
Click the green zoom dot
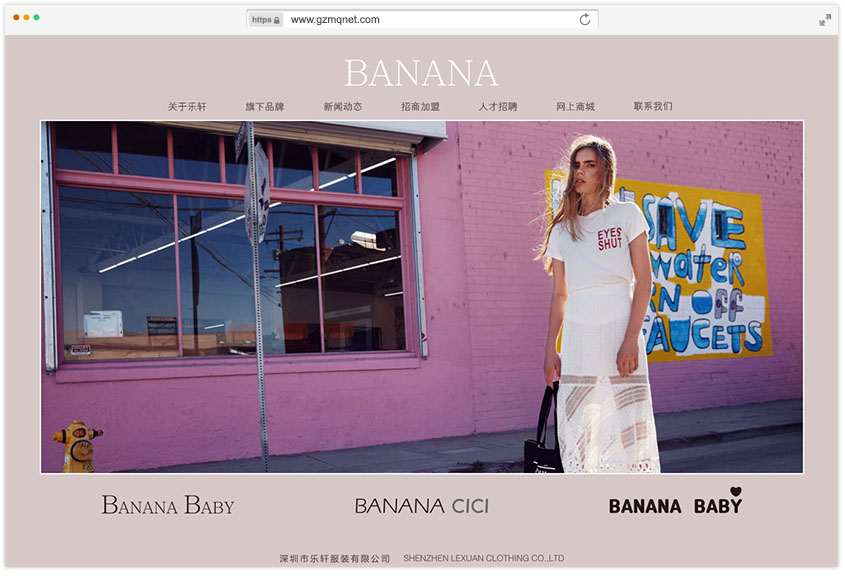[37, 17]
